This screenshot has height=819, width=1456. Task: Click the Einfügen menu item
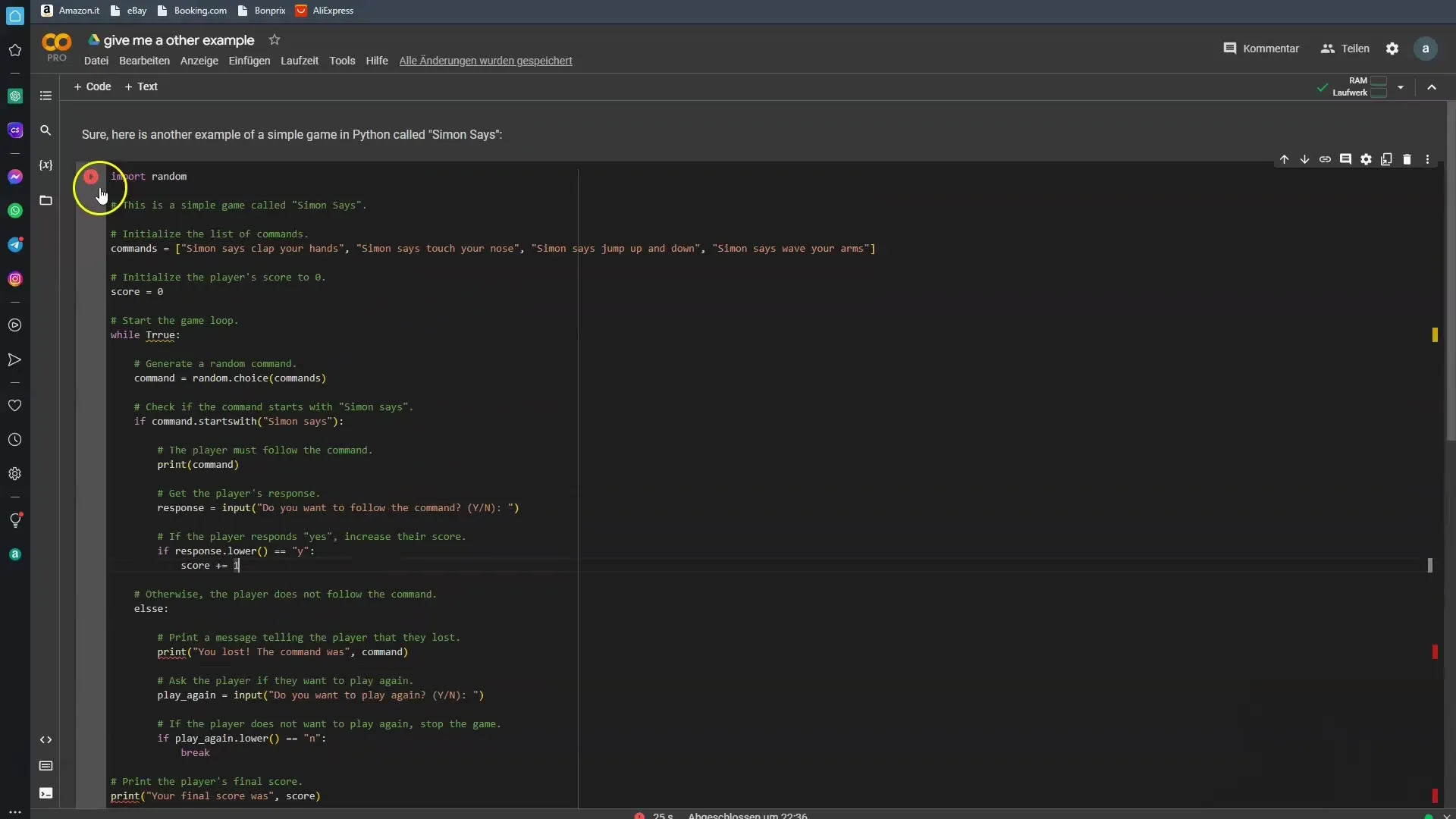(248, 60)
